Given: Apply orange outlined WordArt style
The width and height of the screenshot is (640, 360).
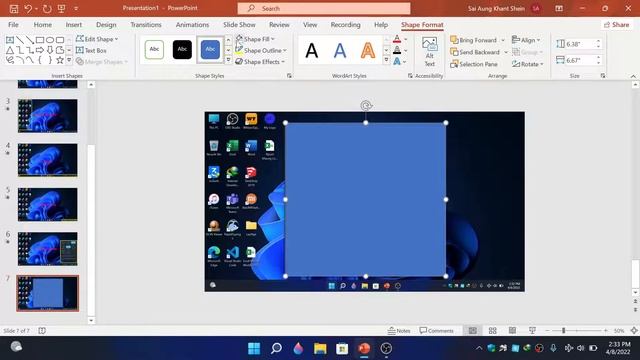Looking at the screenshot, I should [368, 51].
